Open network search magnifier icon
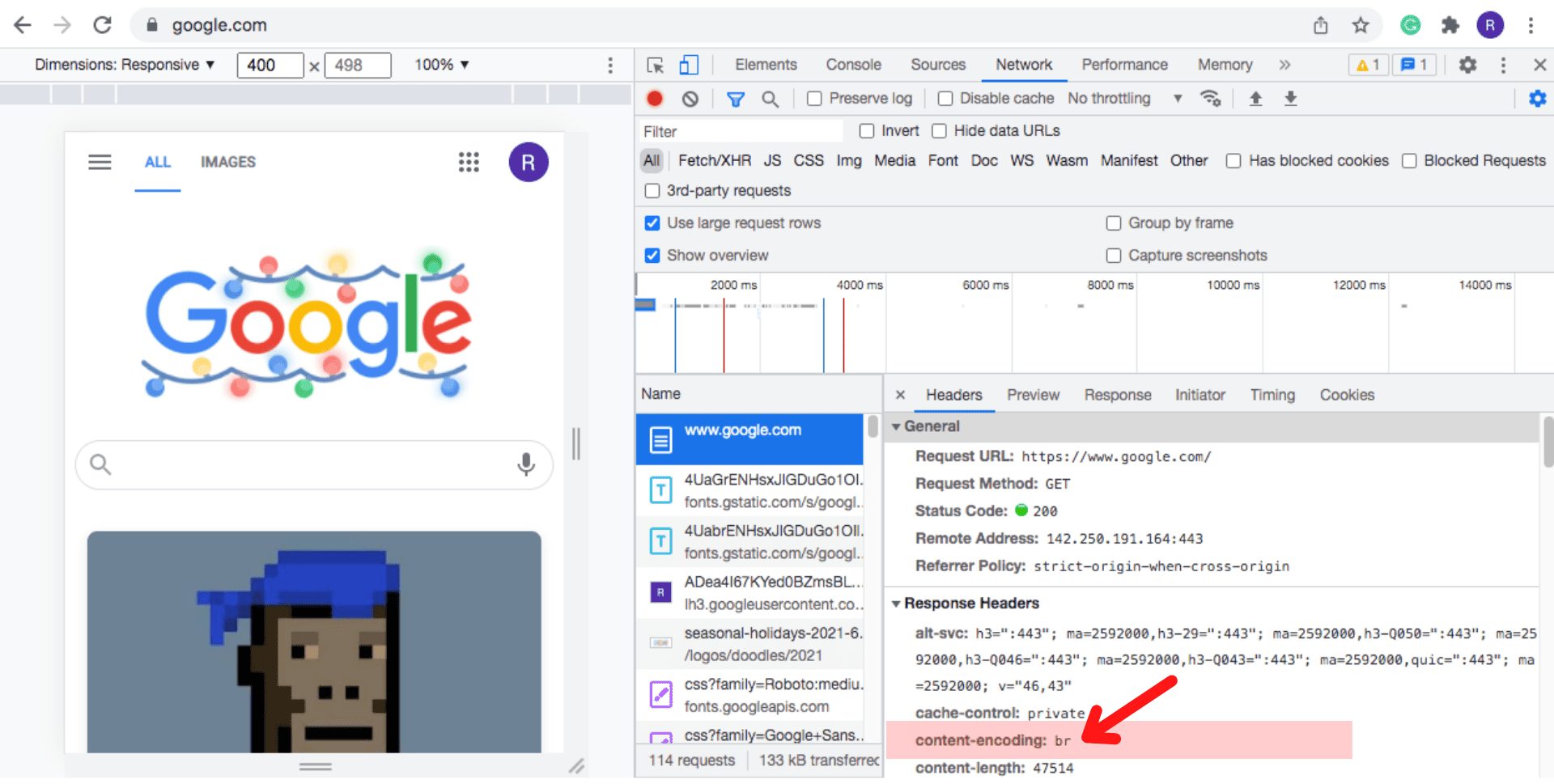The image size is (1554, 784). click(x=770, y=99)
